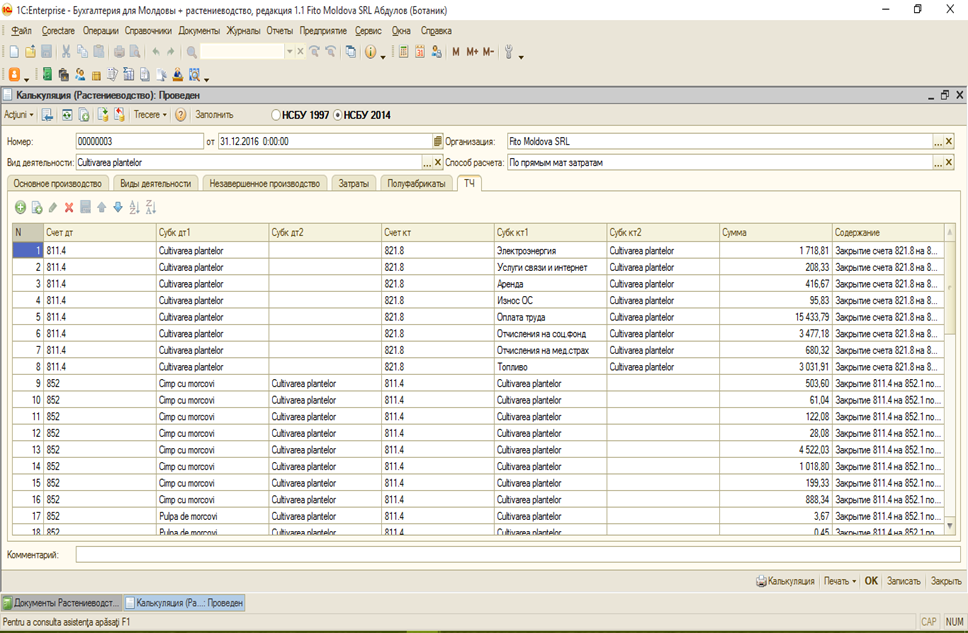
Task: Move row down with blue arrow
Action: (118, 208)
